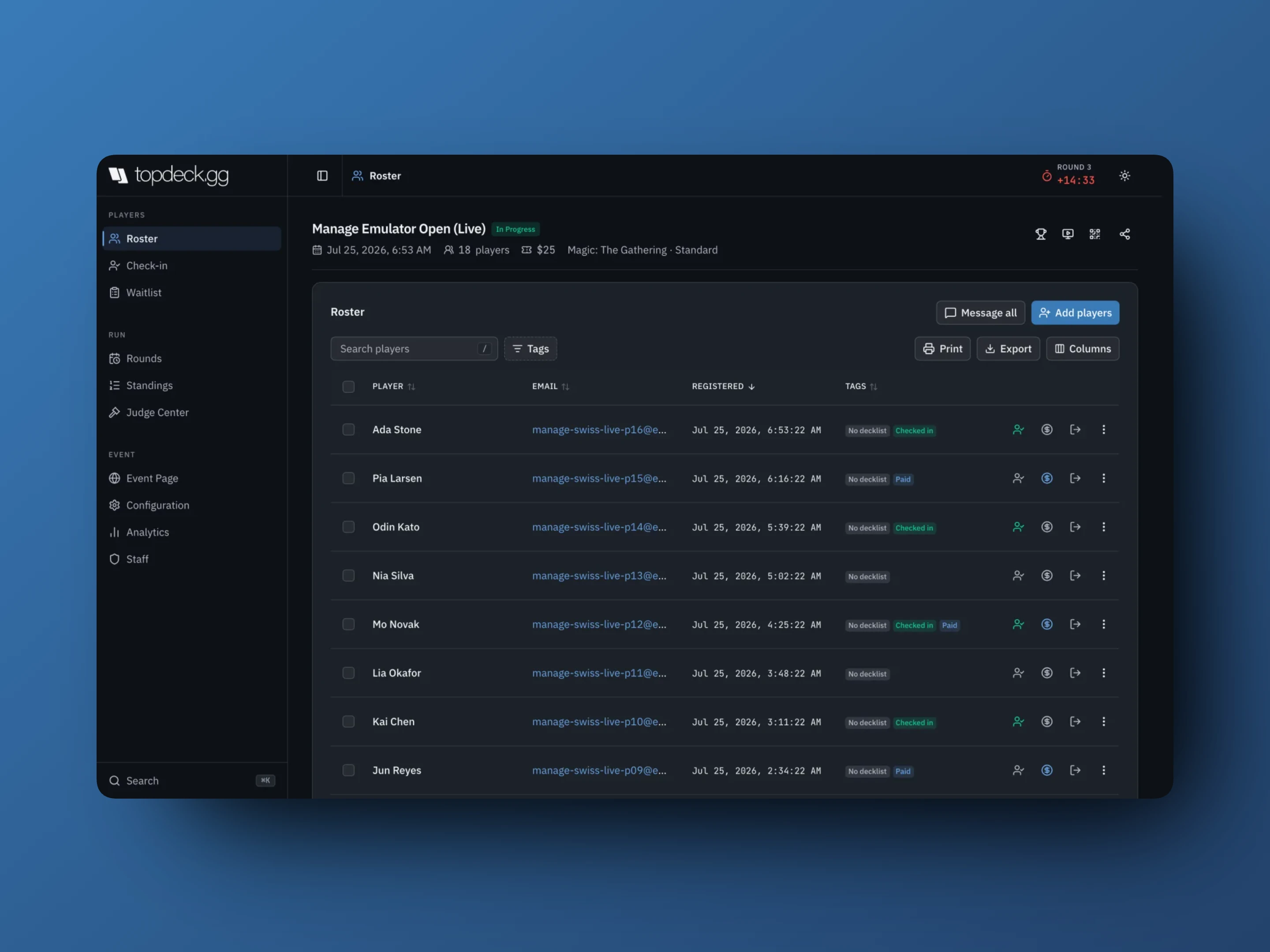Image resolution: width=1270 pixels, height=952 pixels.
Task: Open Event Page in sidebar
Action: [x=192, y=479]
